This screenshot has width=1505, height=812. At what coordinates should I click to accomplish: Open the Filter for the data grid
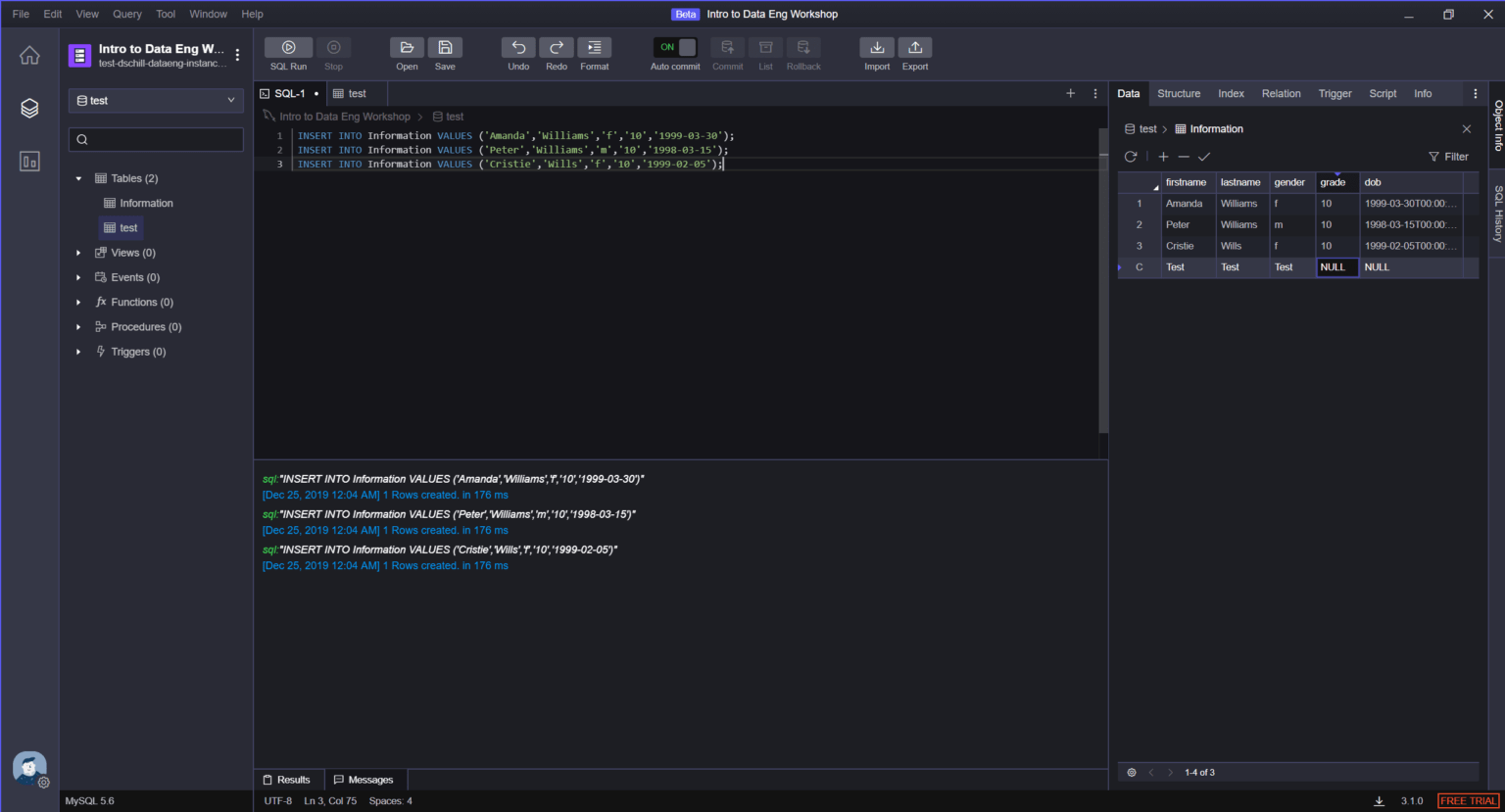(1448, 156)
